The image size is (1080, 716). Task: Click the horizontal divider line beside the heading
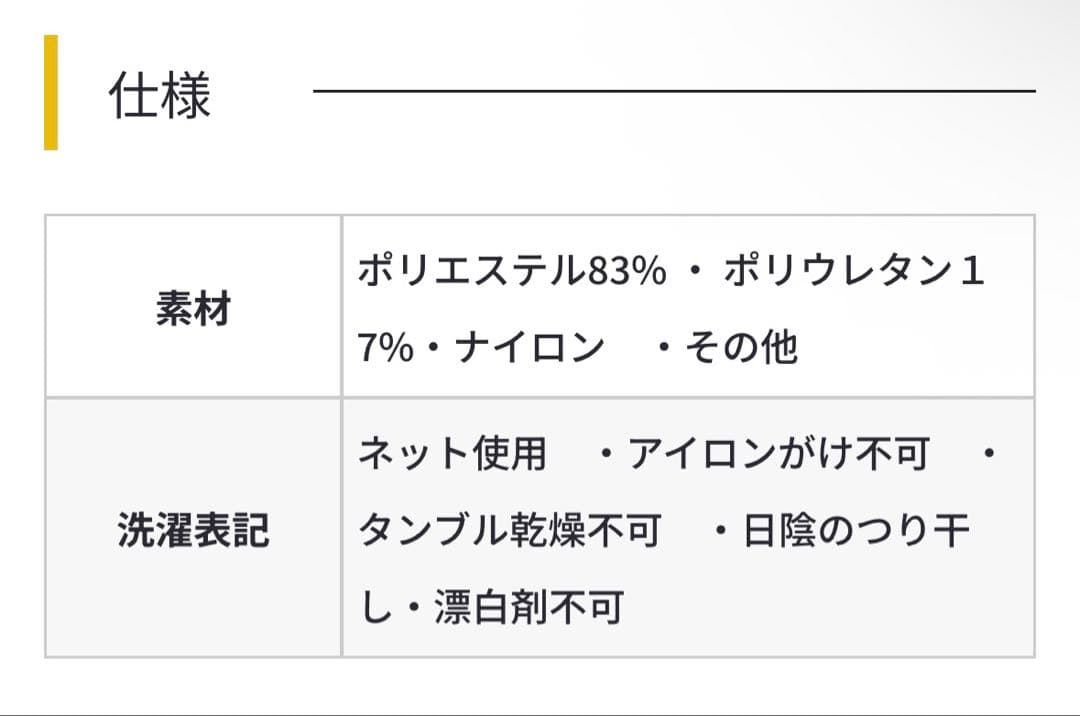[674, 91]
